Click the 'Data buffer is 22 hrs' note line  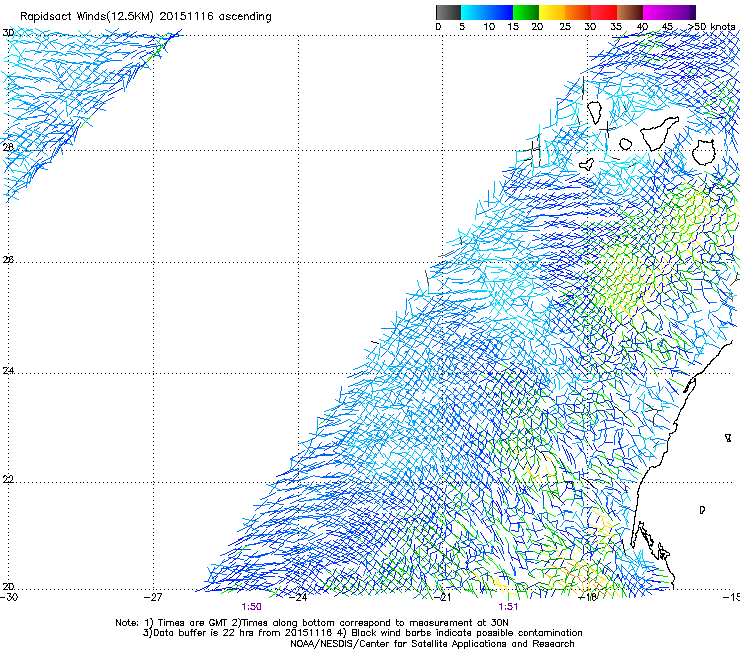click(x=362, y=633)
